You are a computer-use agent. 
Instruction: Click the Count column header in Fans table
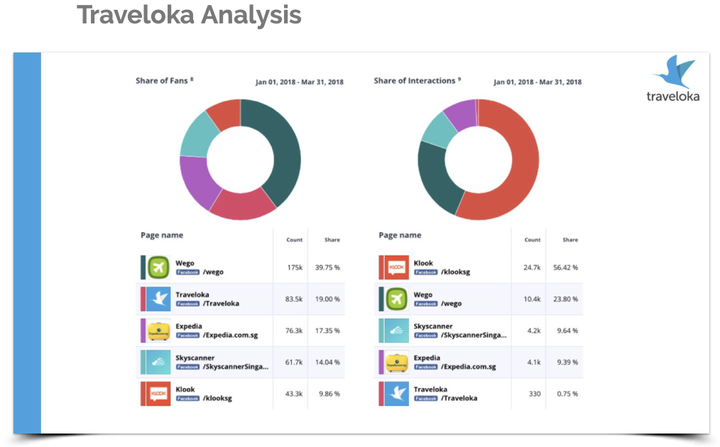(295, 240)
